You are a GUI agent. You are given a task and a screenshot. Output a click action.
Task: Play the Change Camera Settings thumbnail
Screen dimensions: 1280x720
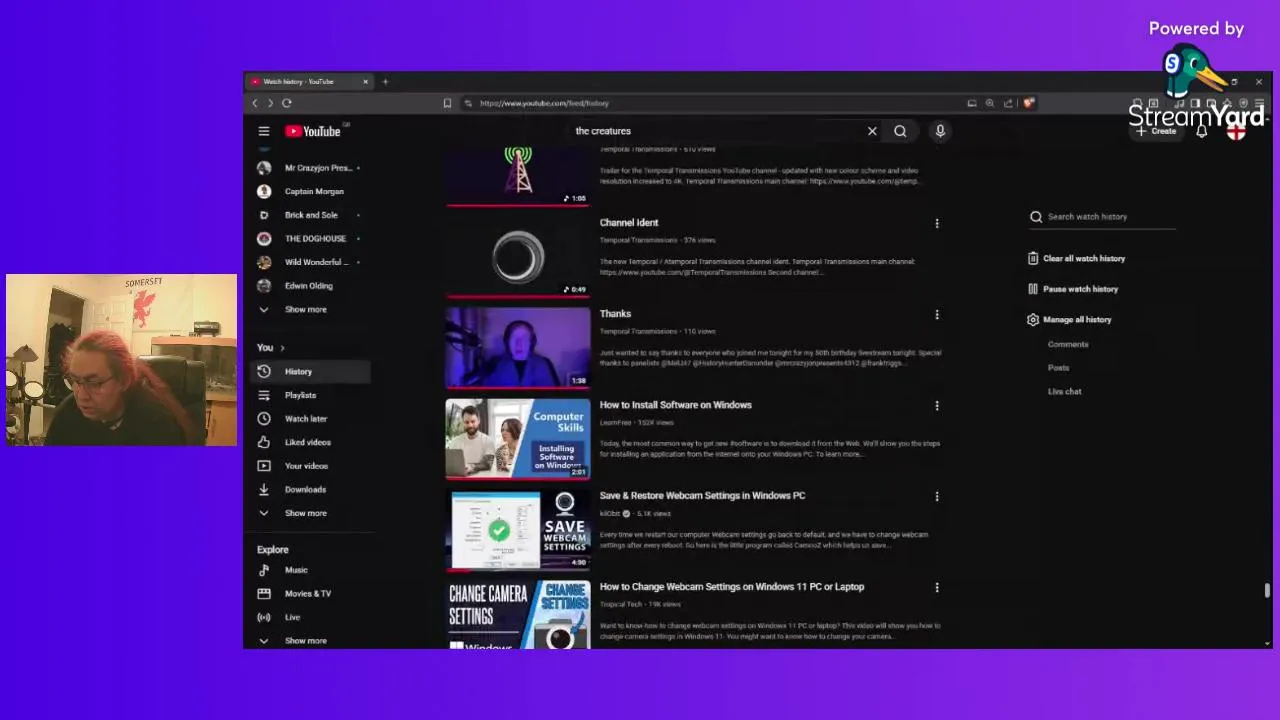click(x=518, y=615)
